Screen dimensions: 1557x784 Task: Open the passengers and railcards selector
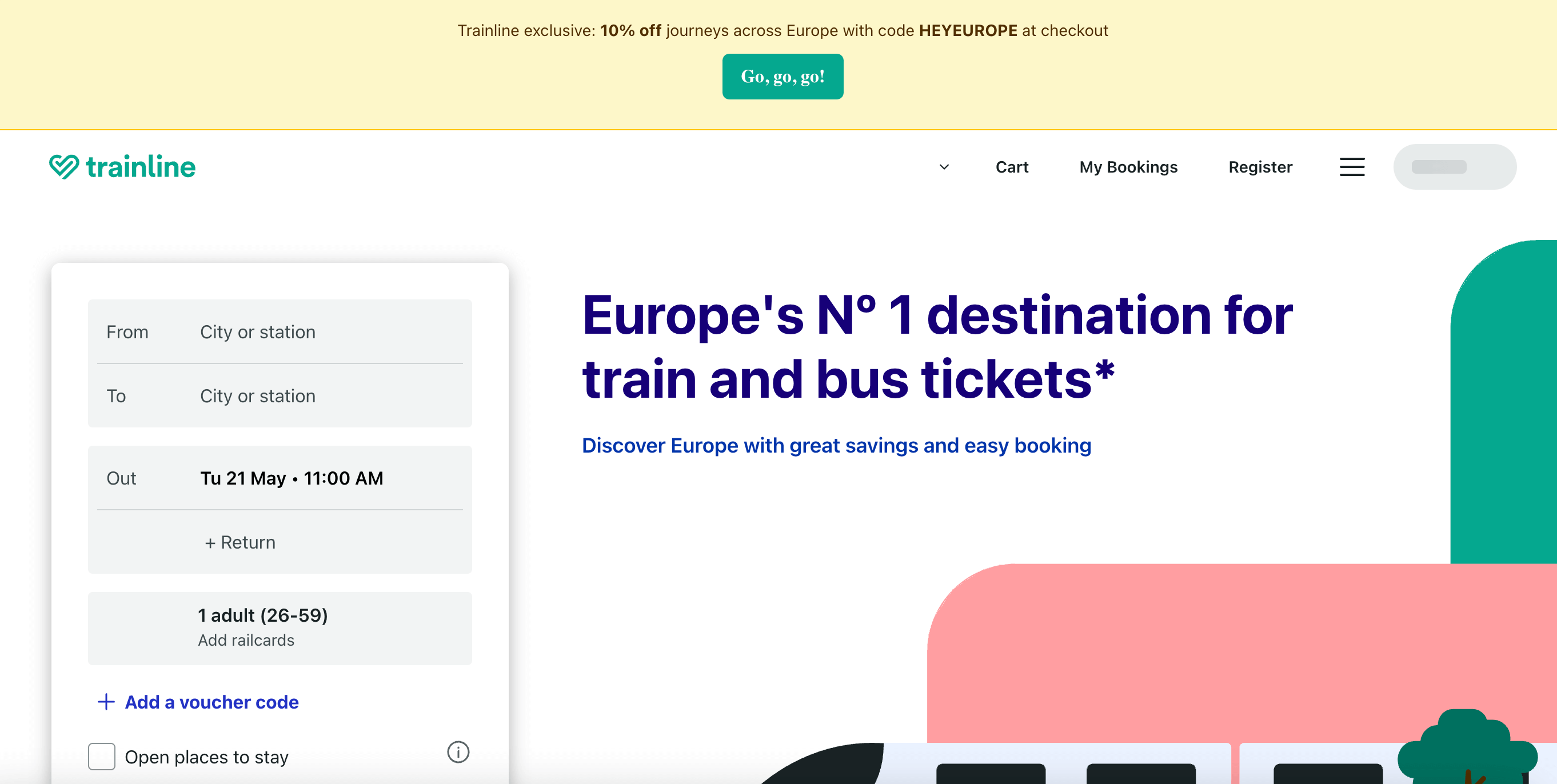tap(280, 628)
